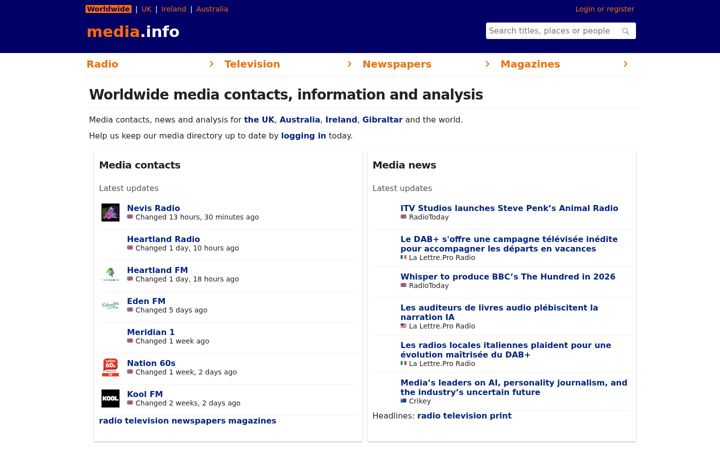Screen dimensions: 720x450
Task: Expand the Radio menu chevron
Action: 211,64
